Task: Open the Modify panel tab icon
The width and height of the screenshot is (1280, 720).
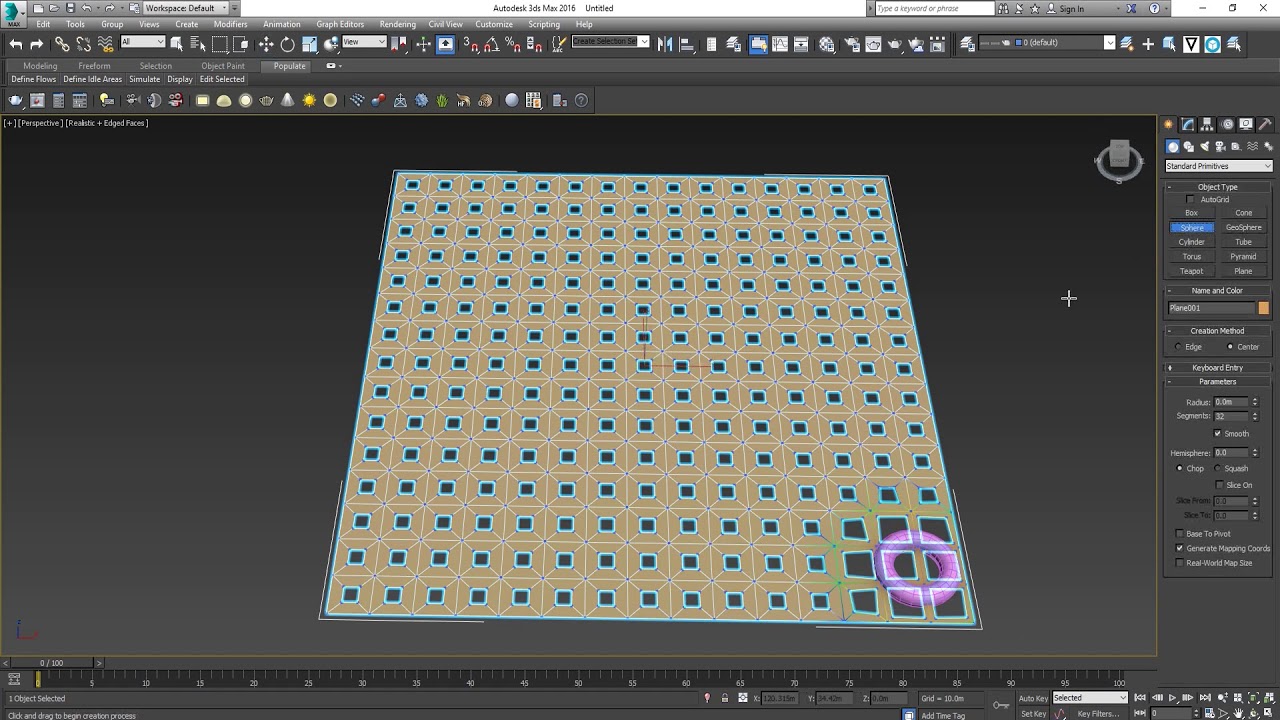Action: point(1188,124)
